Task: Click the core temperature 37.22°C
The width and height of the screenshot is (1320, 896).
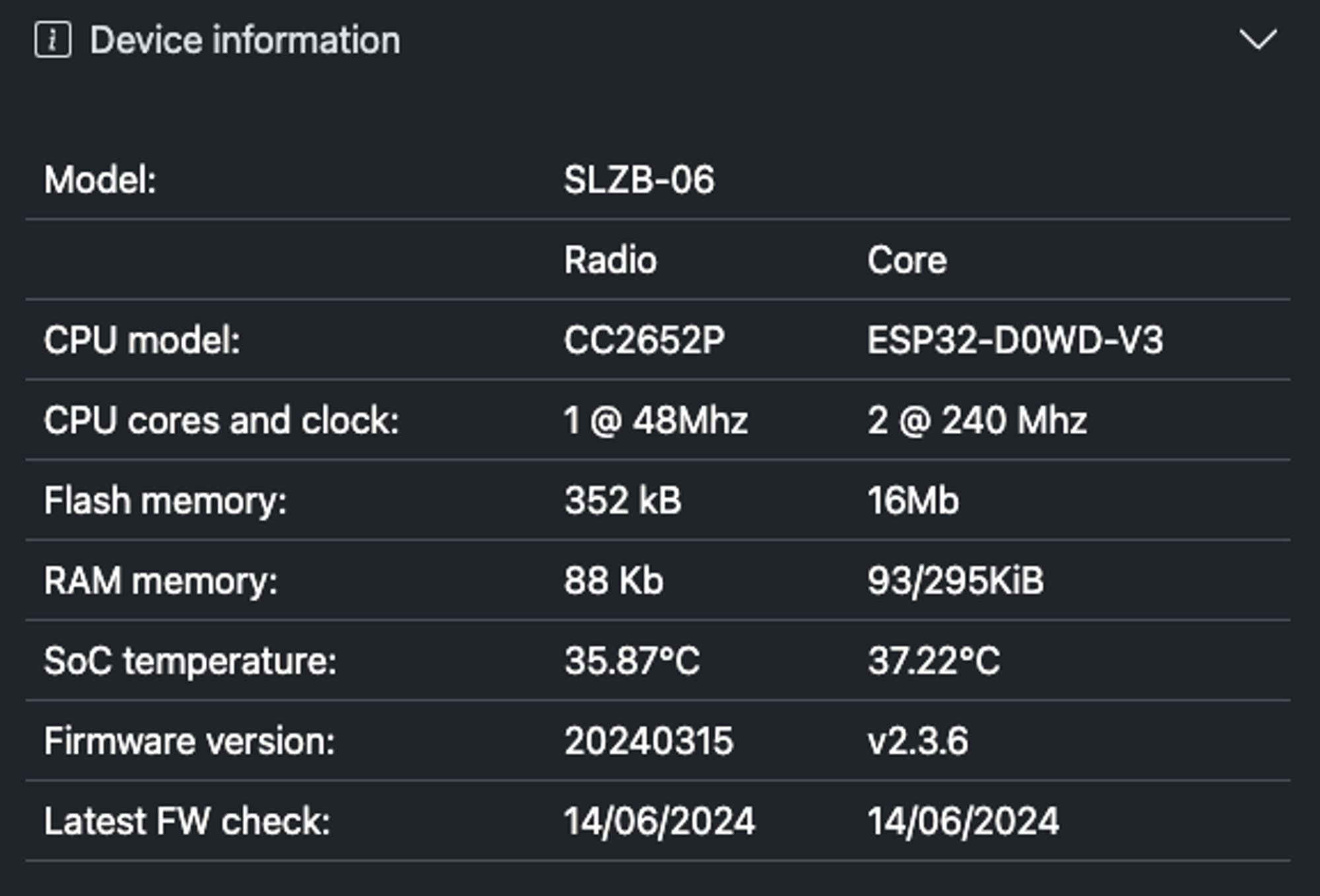Action: point(934,660)
